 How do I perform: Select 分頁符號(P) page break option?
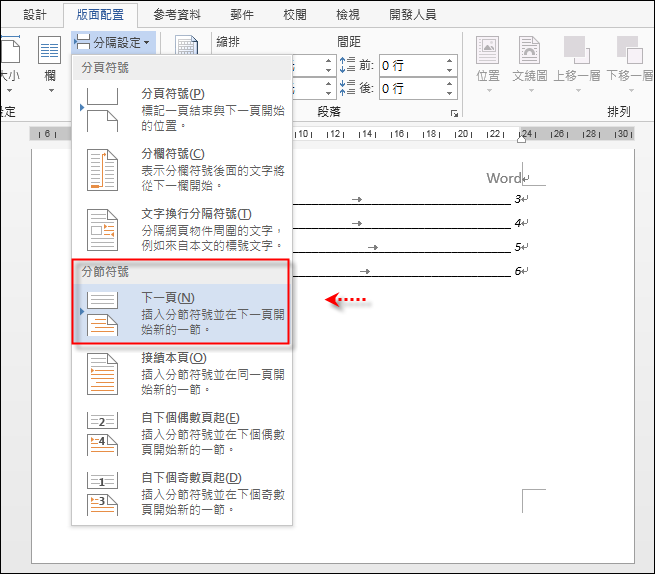click(182, 109)
